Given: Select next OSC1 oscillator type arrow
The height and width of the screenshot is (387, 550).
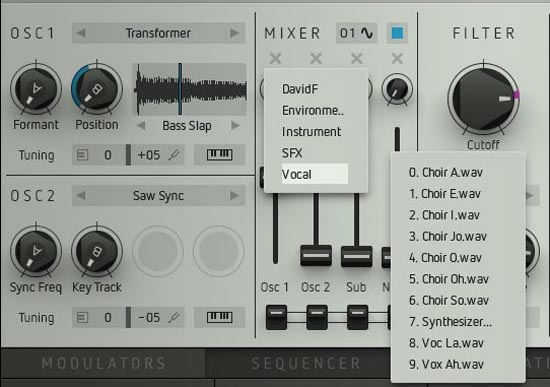Looking at the screenshot, I should [234, 33].
